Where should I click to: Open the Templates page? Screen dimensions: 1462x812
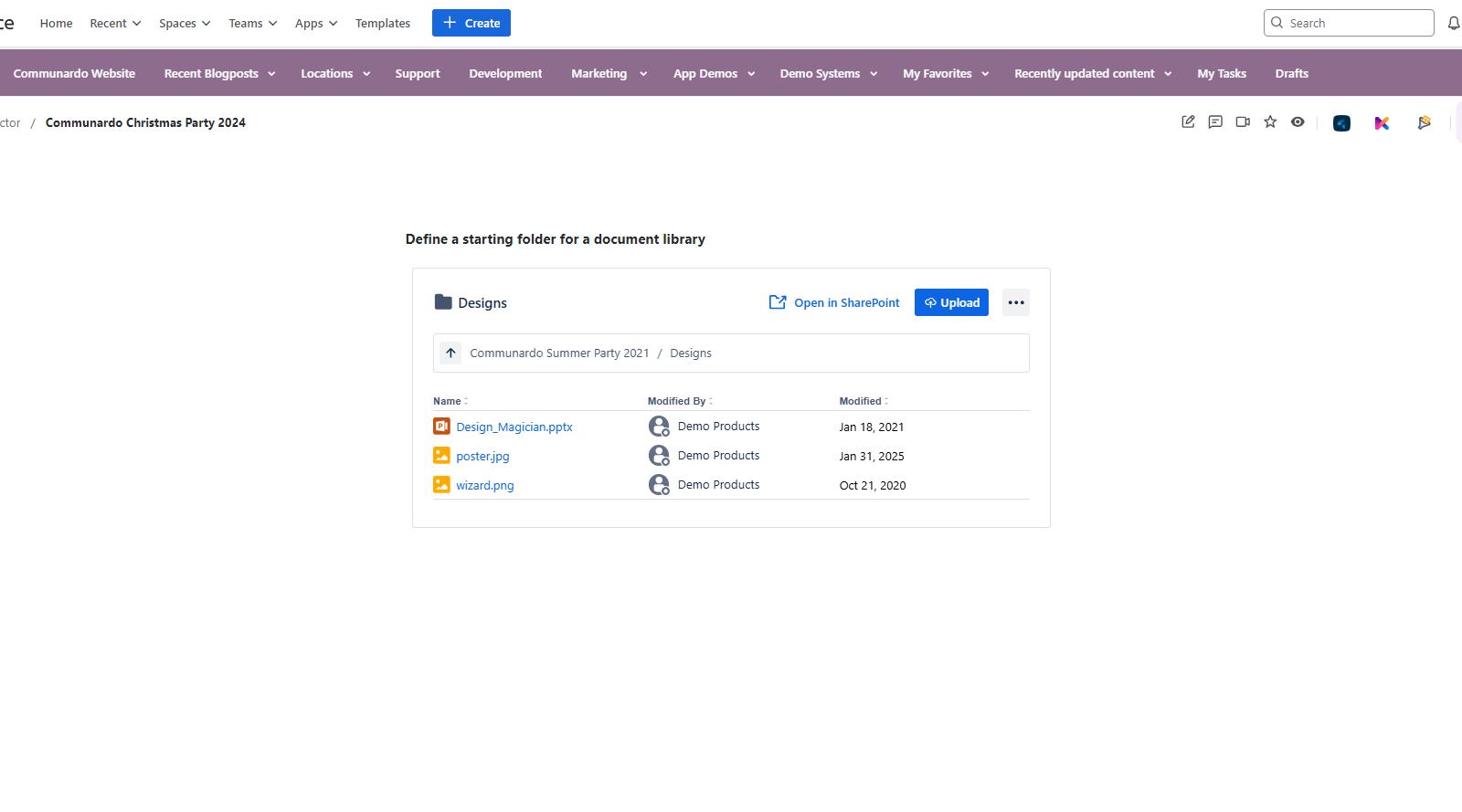coord(383,23)
